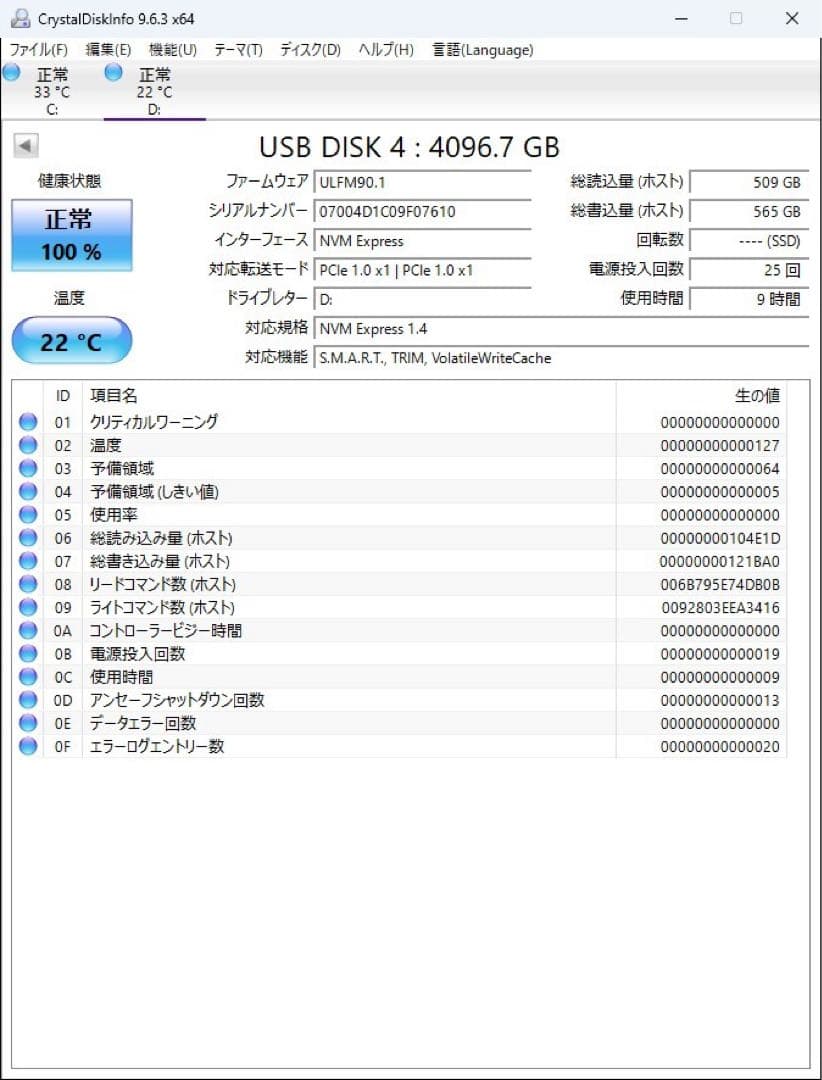Click status dot for ID 0B 電源投入回数 row

tap(28, 654)
